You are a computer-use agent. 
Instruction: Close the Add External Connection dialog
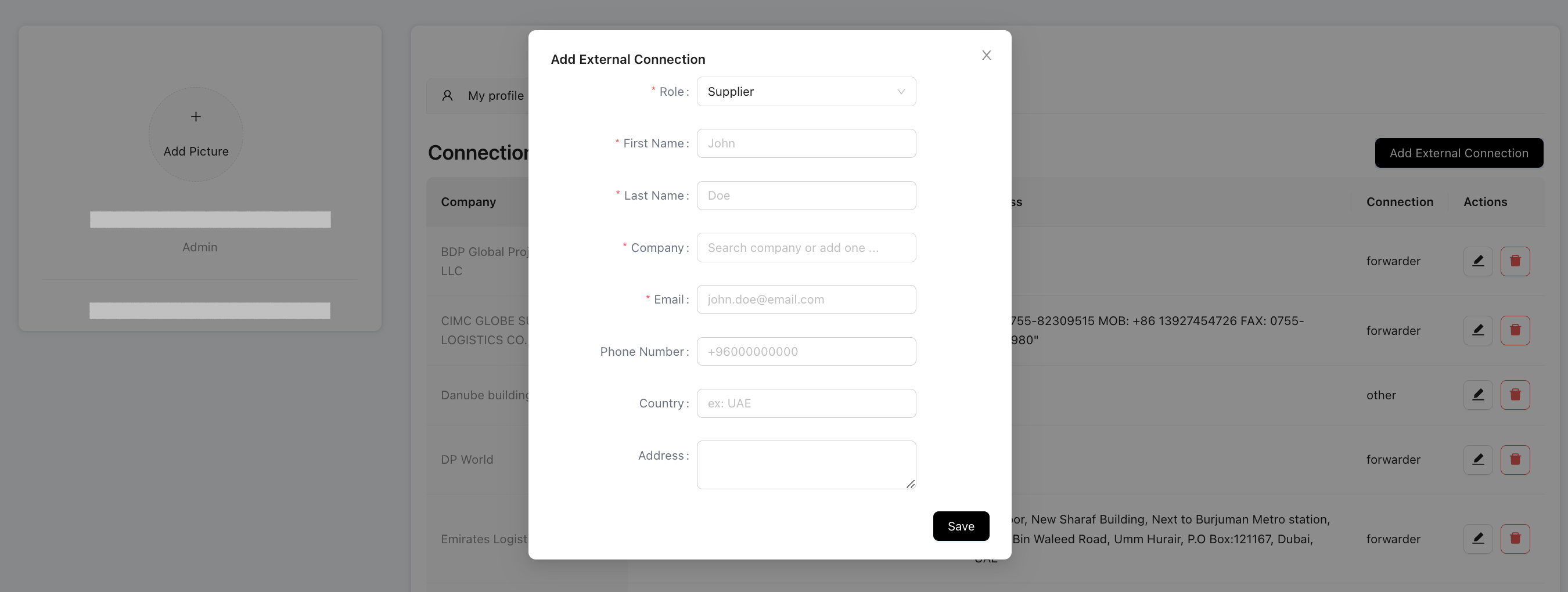click(986, 55)
